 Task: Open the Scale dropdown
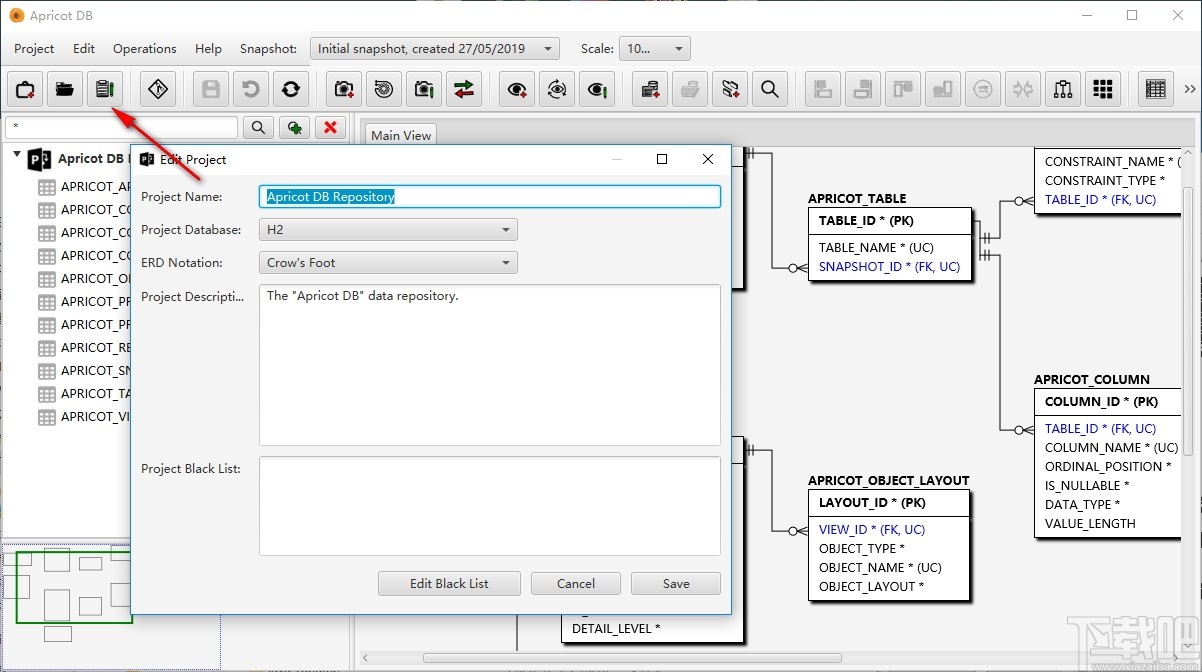pyautogui.click(x=655, y=48)
